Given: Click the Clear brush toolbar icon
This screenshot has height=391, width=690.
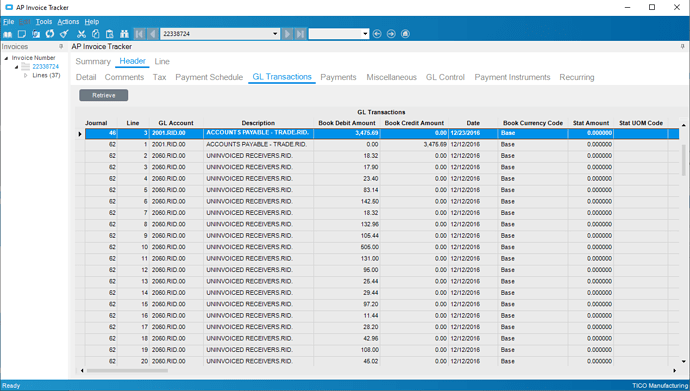Looking at the screenshot, I should pyautogui.click(x=64, y=34).
